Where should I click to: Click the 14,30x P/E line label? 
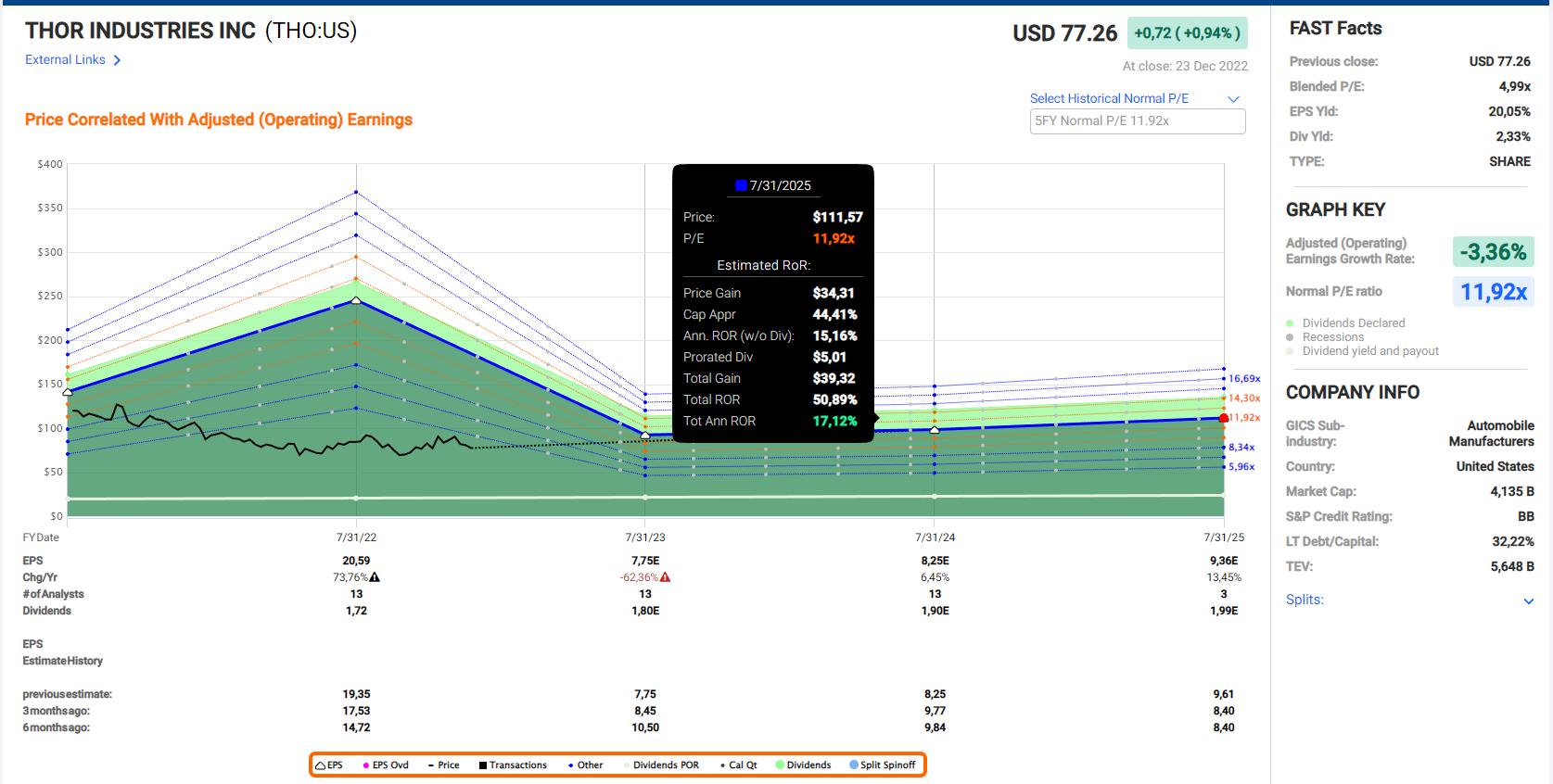tap(1244, 398)
